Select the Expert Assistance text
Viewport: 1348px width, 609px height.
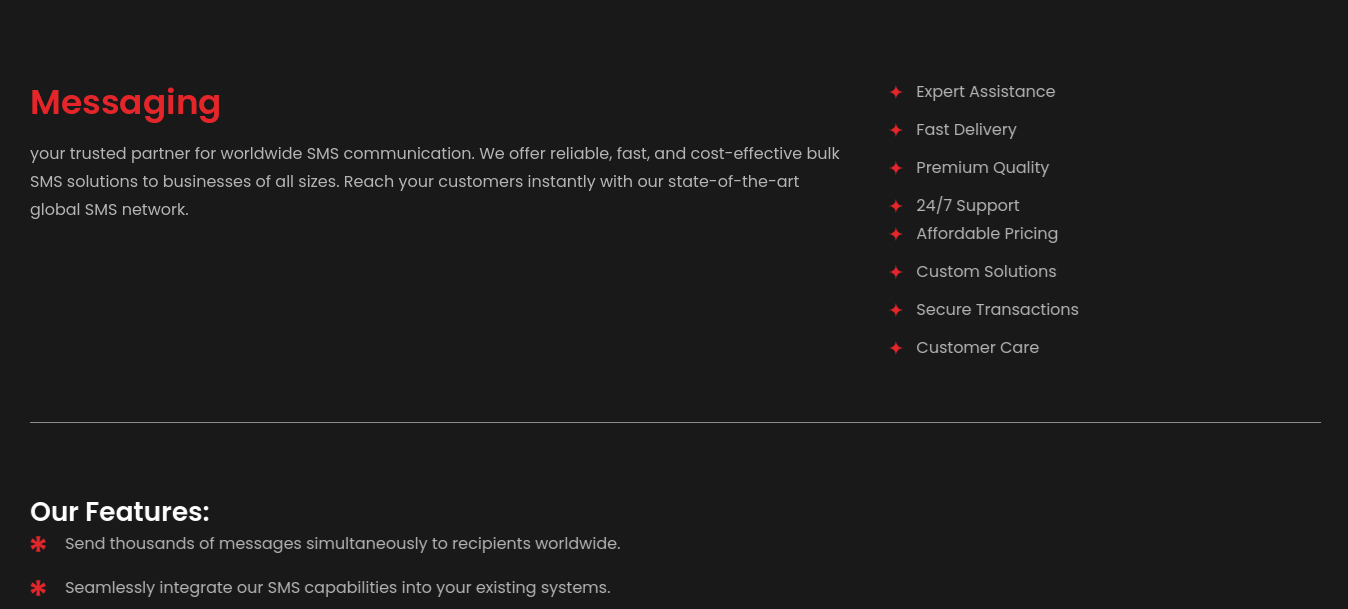[x=985, y=92]
